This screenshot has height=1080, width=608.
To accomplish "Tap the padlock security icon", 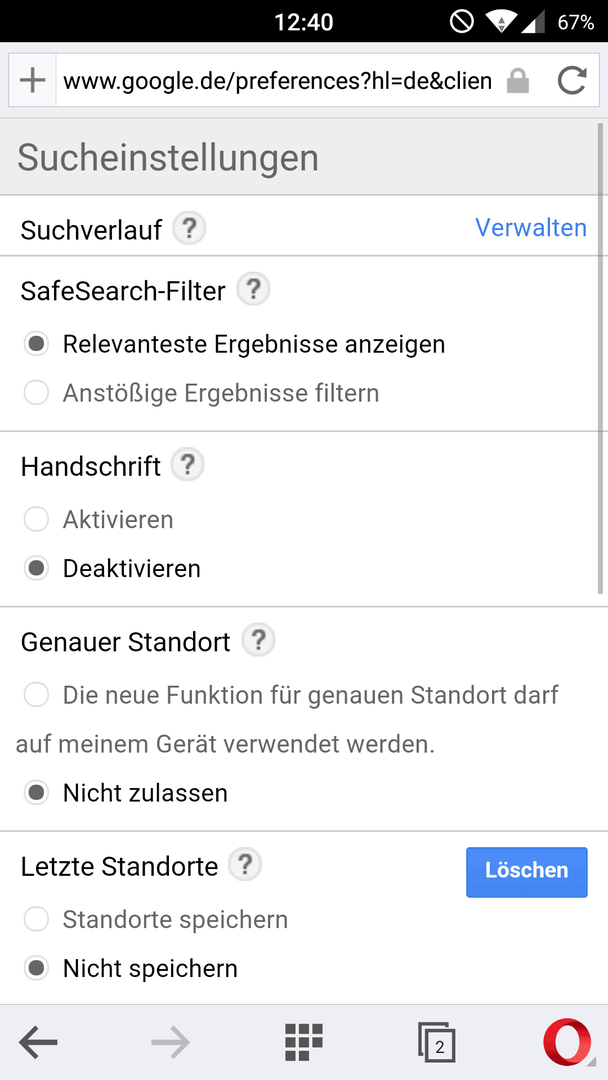I will [x=518, y=81].
